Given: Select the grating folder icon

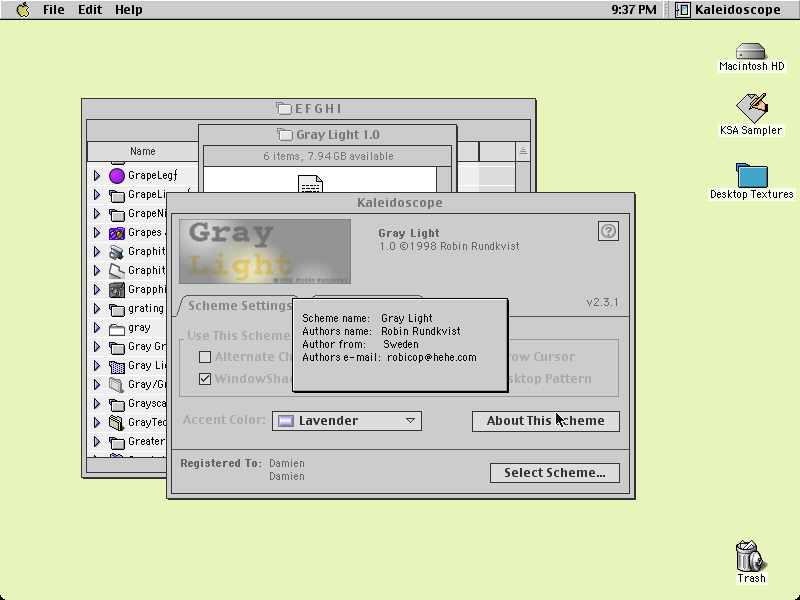Looking at the screenshot, I should point(117,309).
